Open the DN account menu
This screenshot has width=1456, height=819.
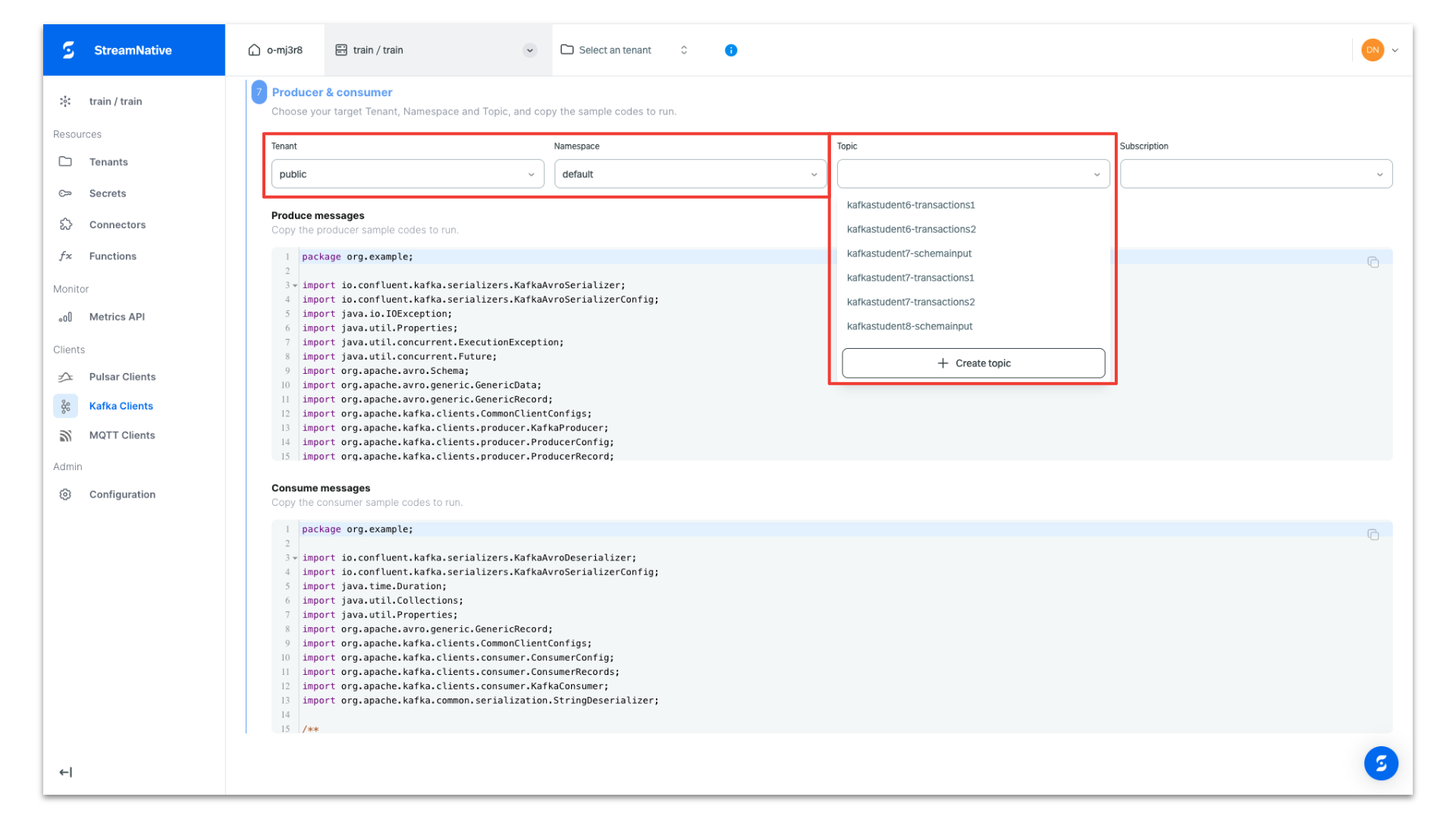click(x=1380, y=50)
